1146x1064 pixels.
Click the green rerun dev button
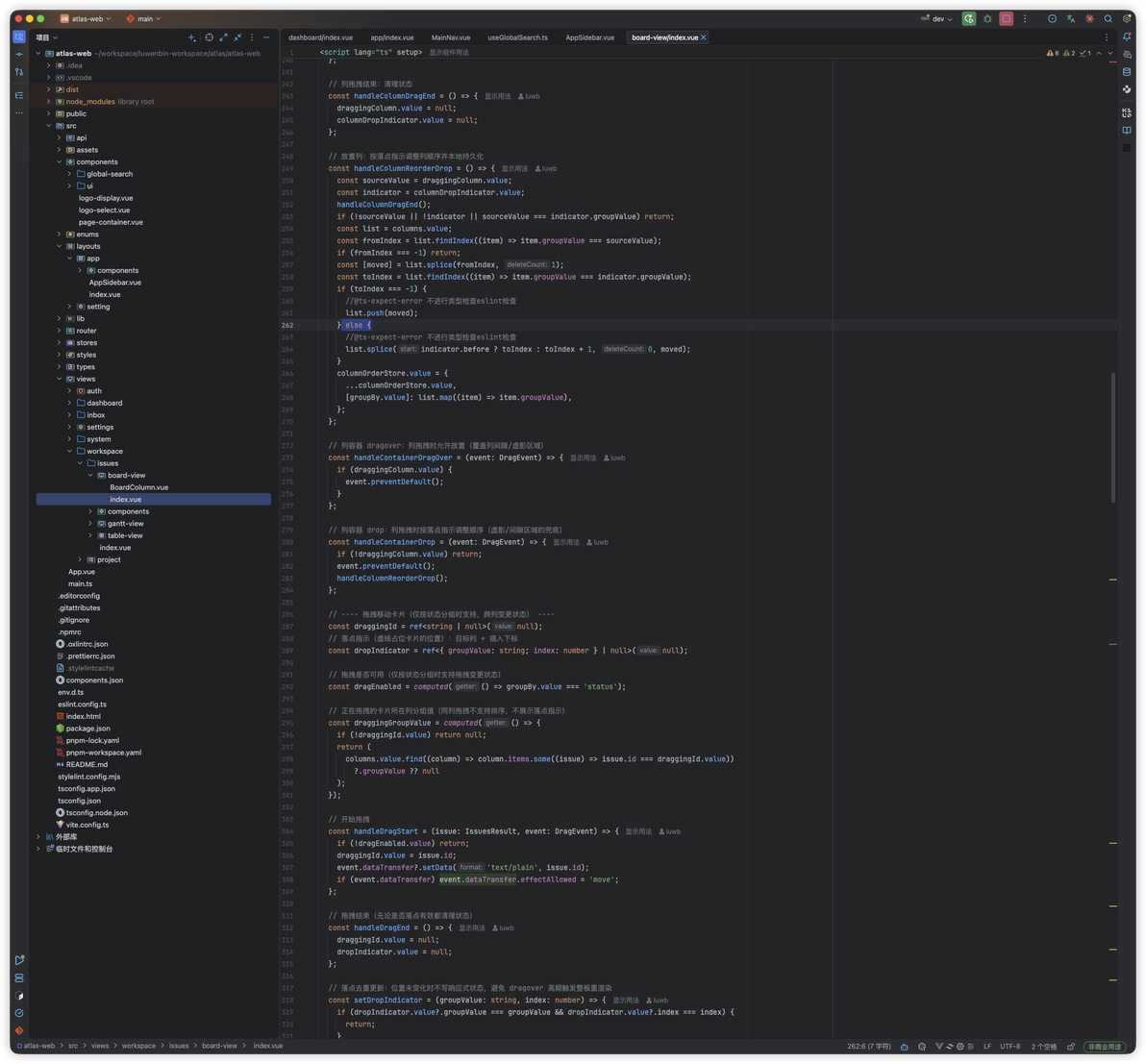tap(968, 19)
